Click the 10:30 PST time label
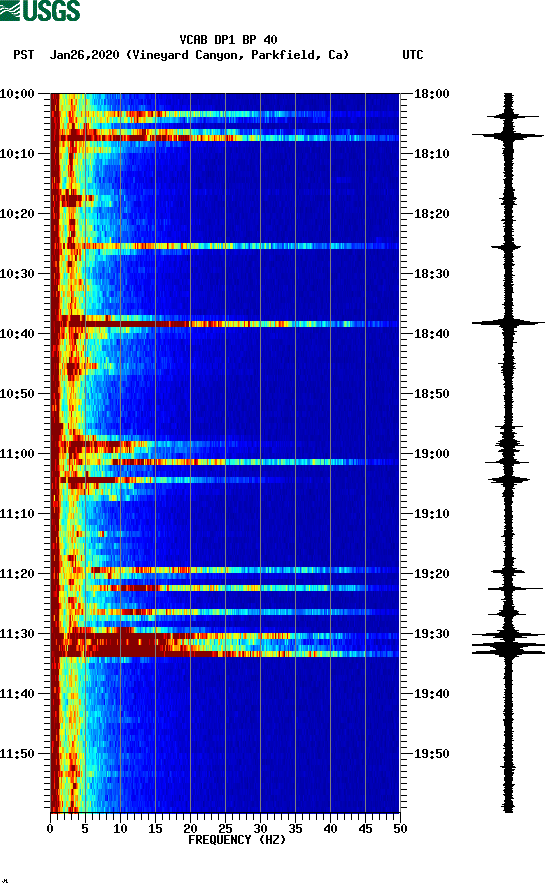Image resolution: width=552 pixels, height=892 pixels. 17,274
